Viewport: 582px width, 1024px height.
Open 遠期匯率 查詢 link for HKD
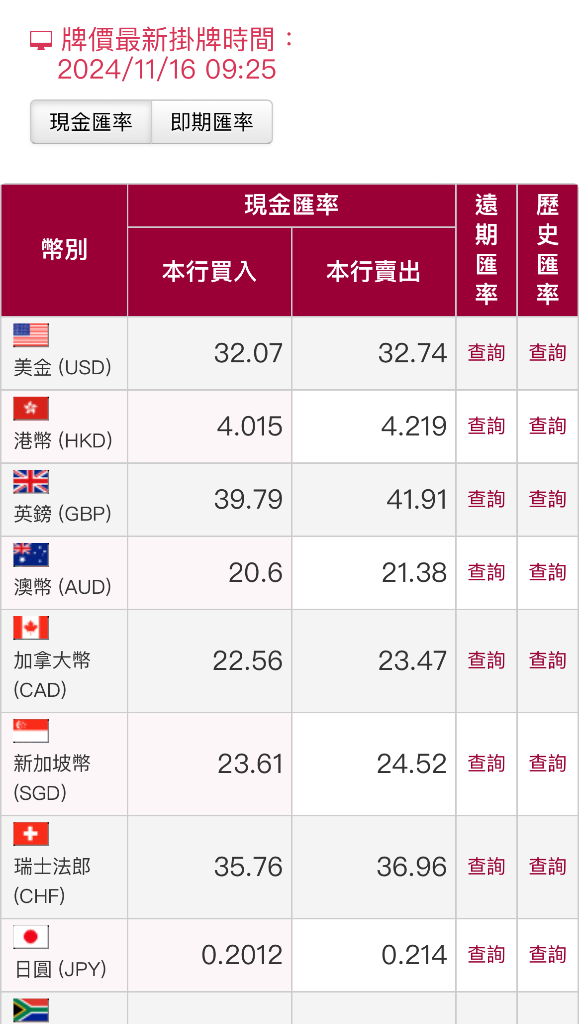(486, 426)
